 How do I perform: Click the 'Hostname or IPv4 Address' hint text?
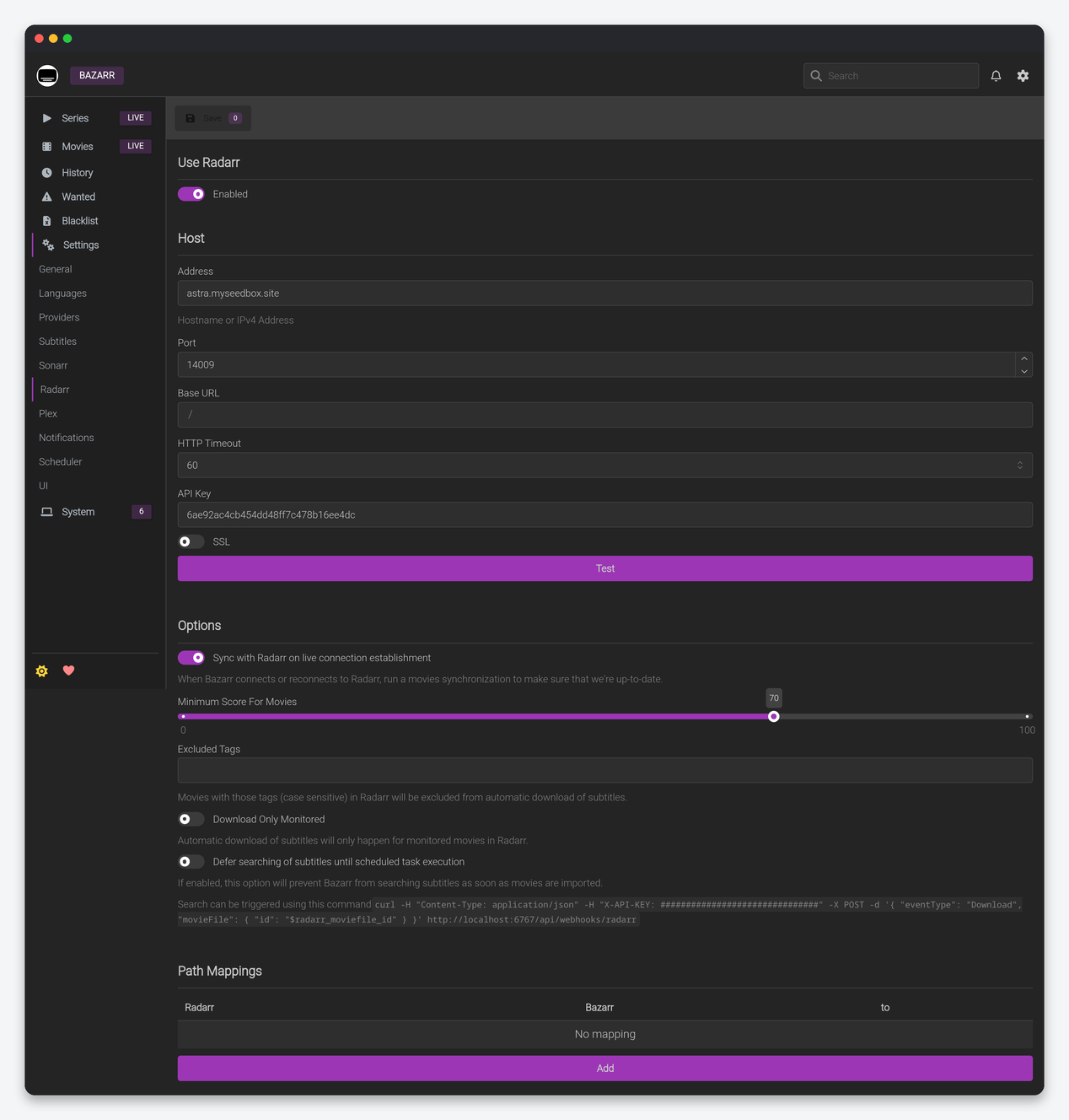(236, 320)
